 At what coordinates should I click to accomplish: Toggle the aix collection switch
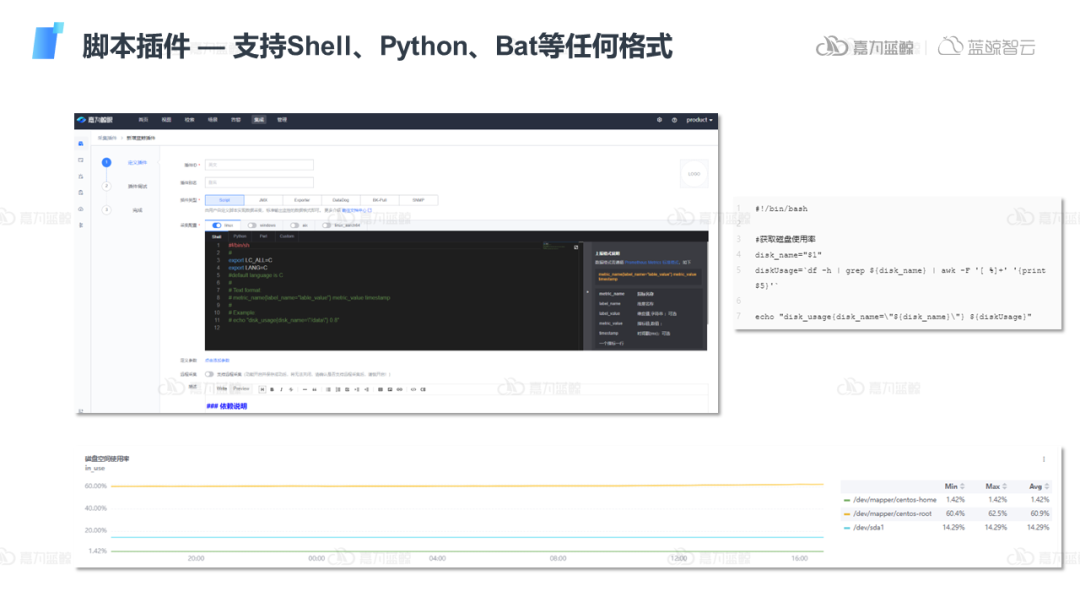(294, 225)
